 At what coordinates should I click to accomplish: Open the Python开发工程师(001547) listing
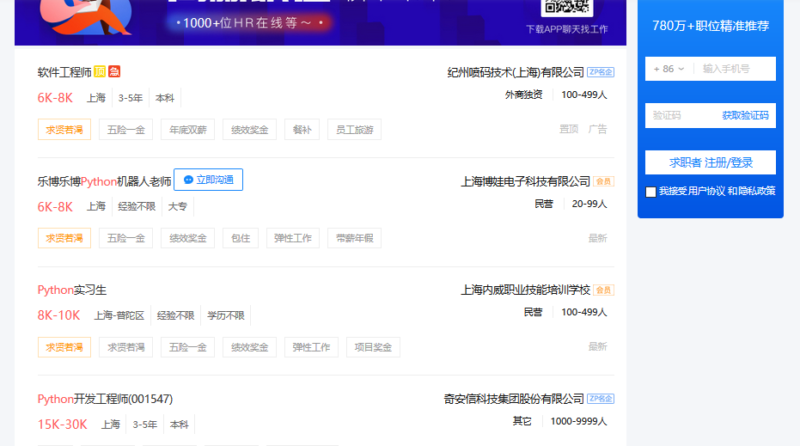pyautogui.click(x=105, y=399)
